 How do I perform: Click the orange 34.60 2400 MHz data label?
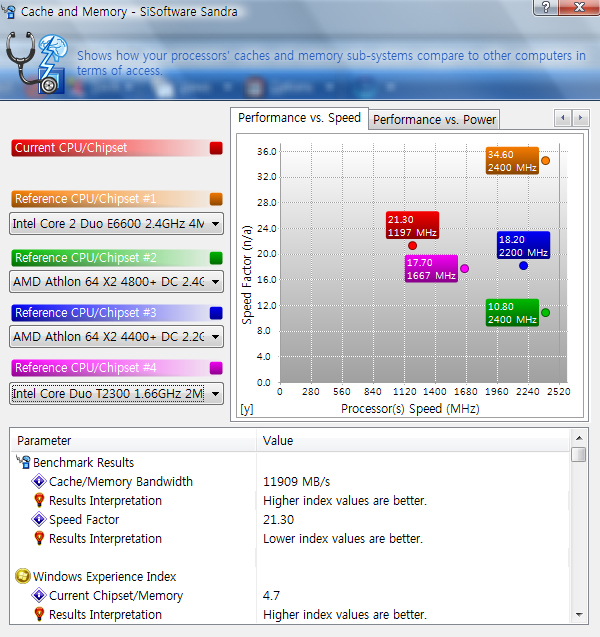click(512, 161)
